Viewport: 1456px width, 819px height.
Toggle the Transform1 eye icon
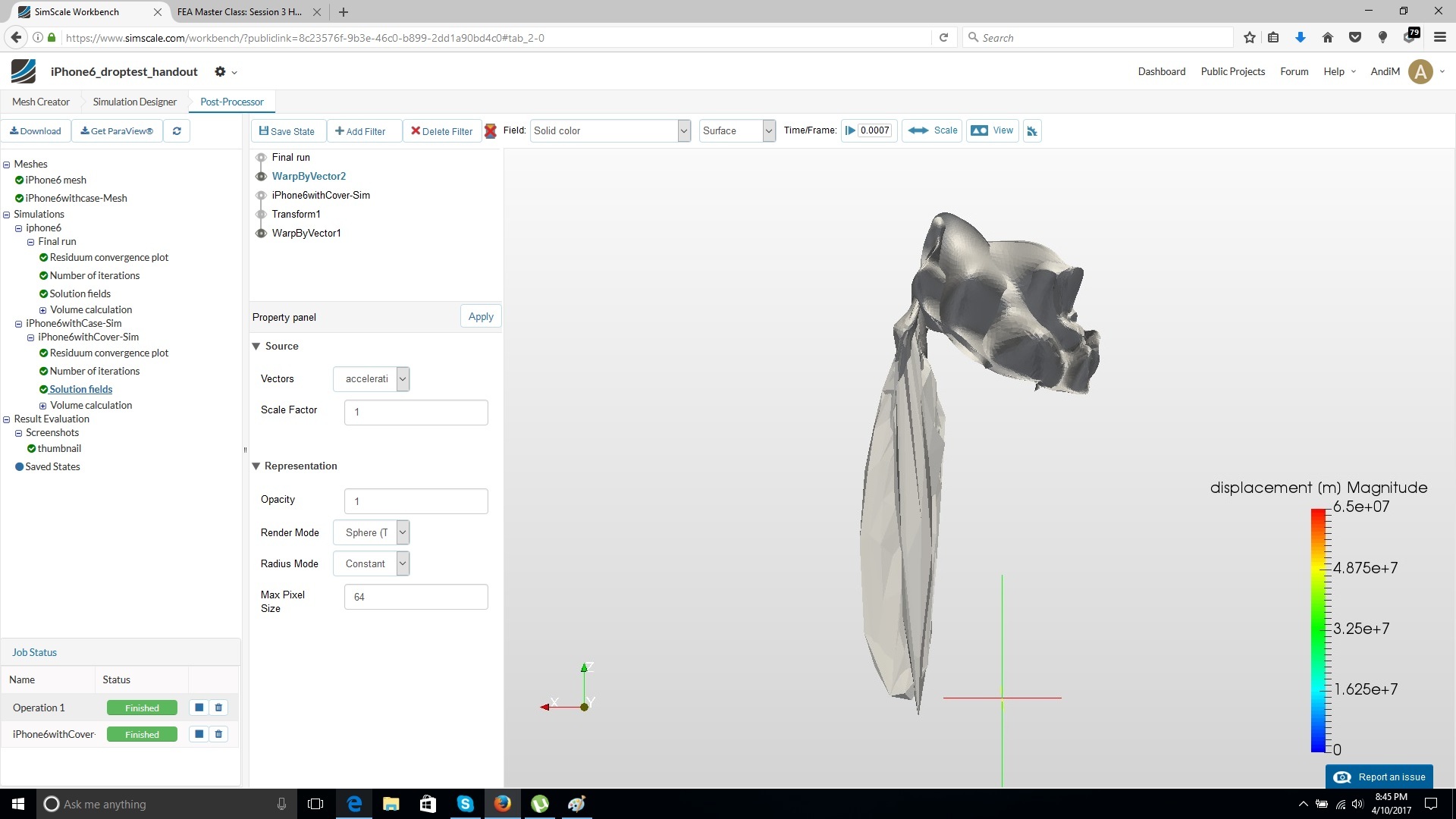point(261,214)
